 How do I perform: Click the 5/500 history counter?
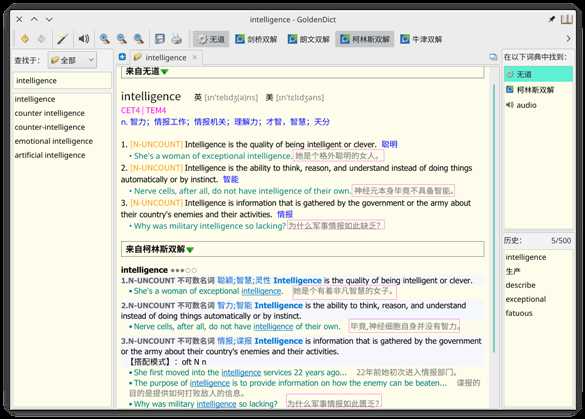pyautogui.click(x=561, y=241)
